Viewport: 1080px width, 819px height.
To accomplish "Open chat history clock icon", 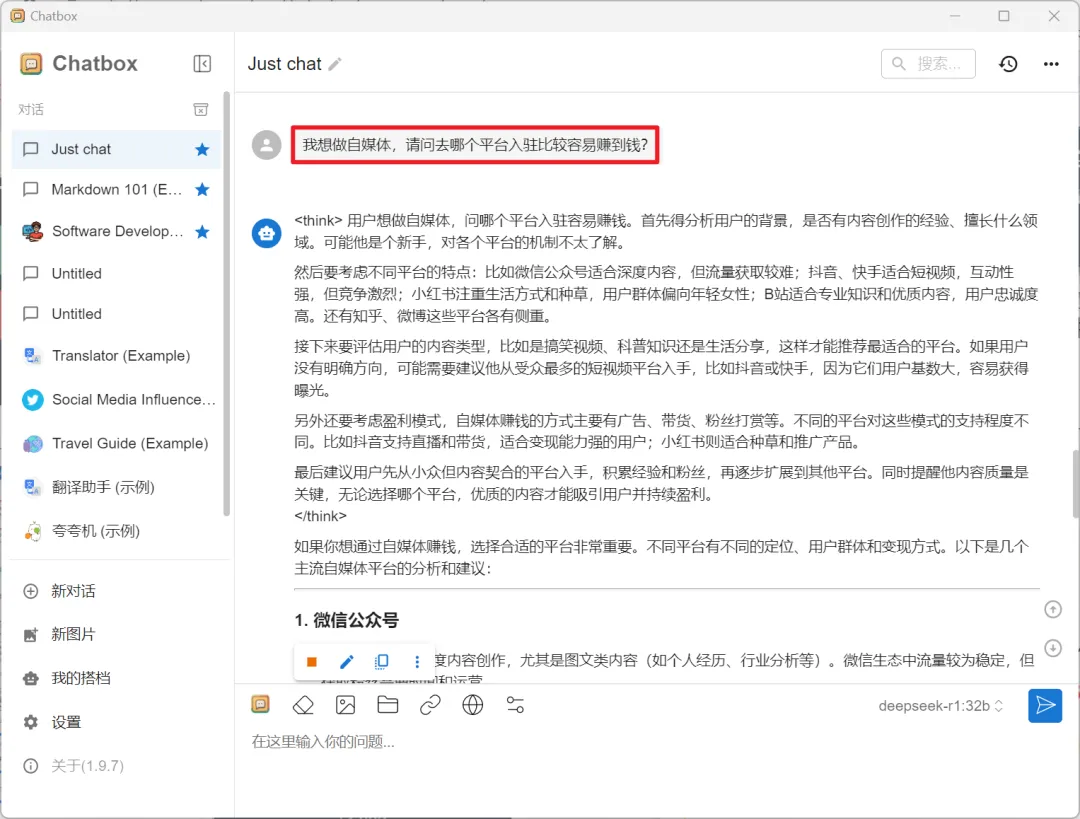I will tap(1008, 64).
